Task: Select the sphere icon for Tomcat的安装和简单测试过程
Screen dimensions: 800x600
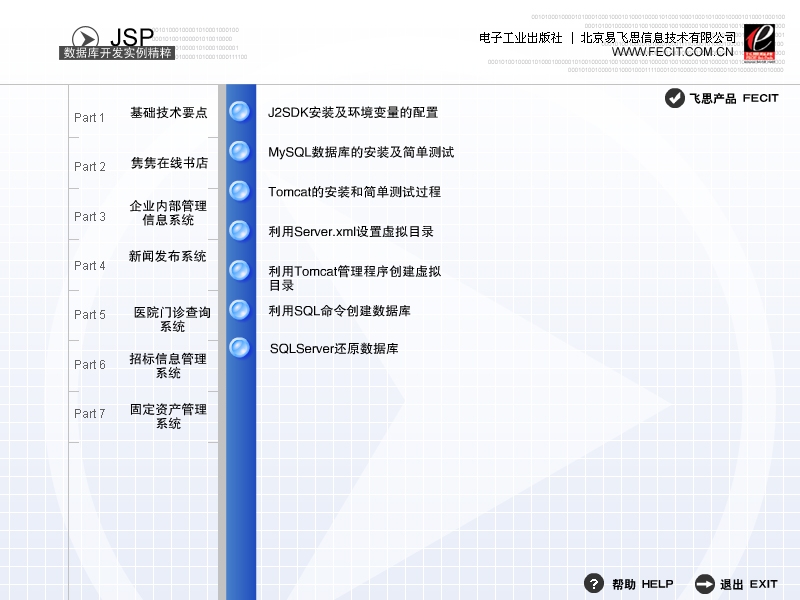Action: pos(240,191)
